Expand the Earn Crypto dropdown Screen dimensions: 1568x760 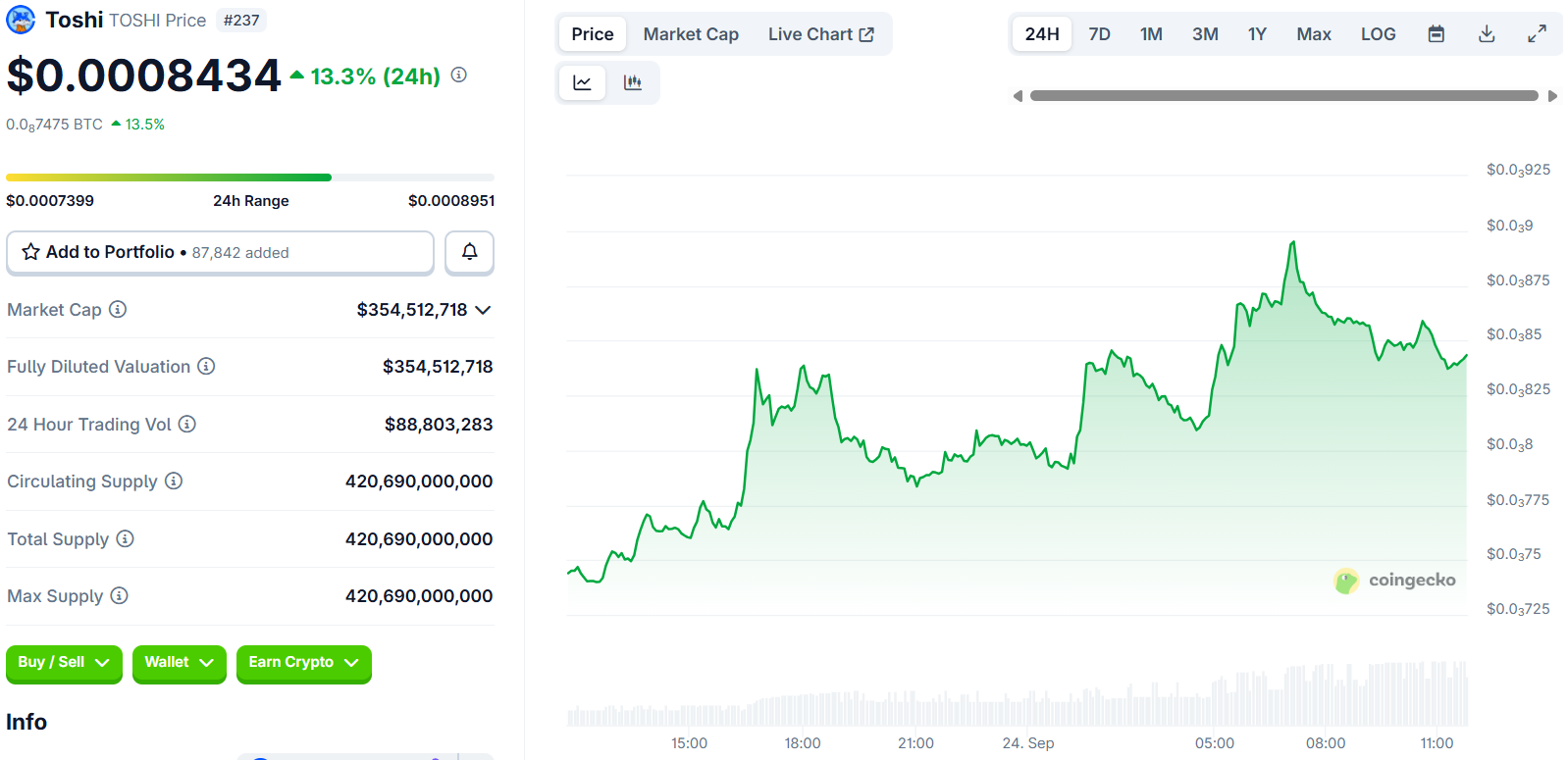(303, 663)
